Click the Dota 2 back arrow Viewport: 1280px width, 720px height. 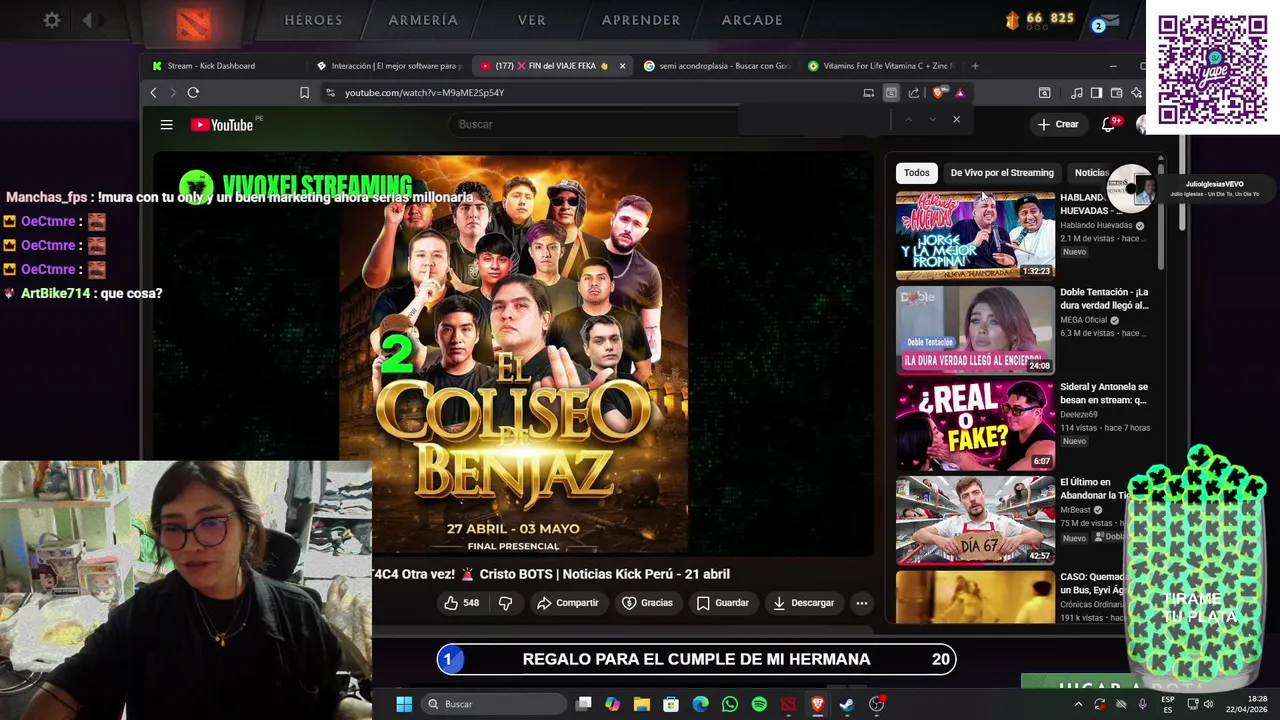(87, 20)
